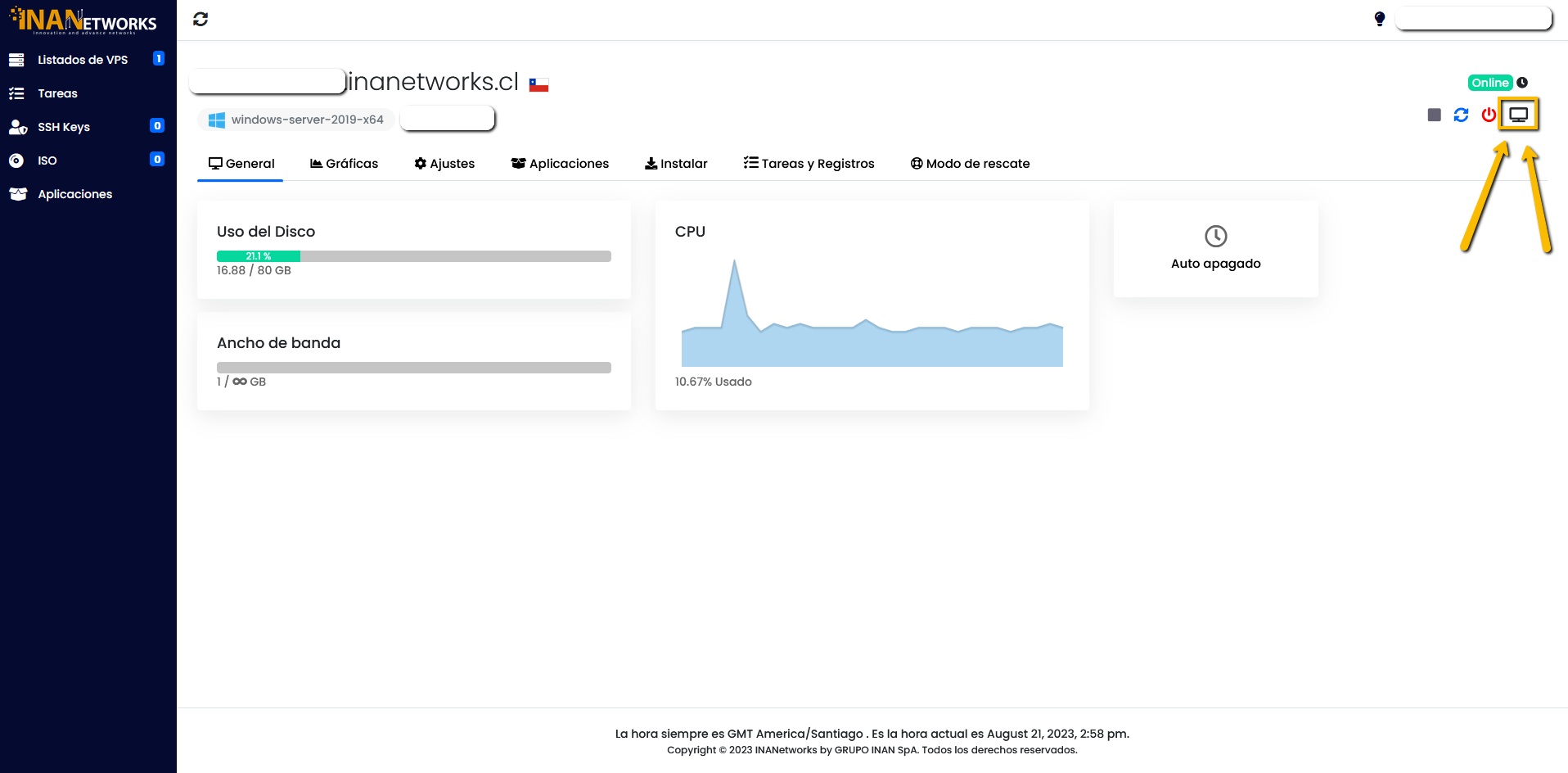
Task: Select the General tab
Action: (x=241, y=164)
